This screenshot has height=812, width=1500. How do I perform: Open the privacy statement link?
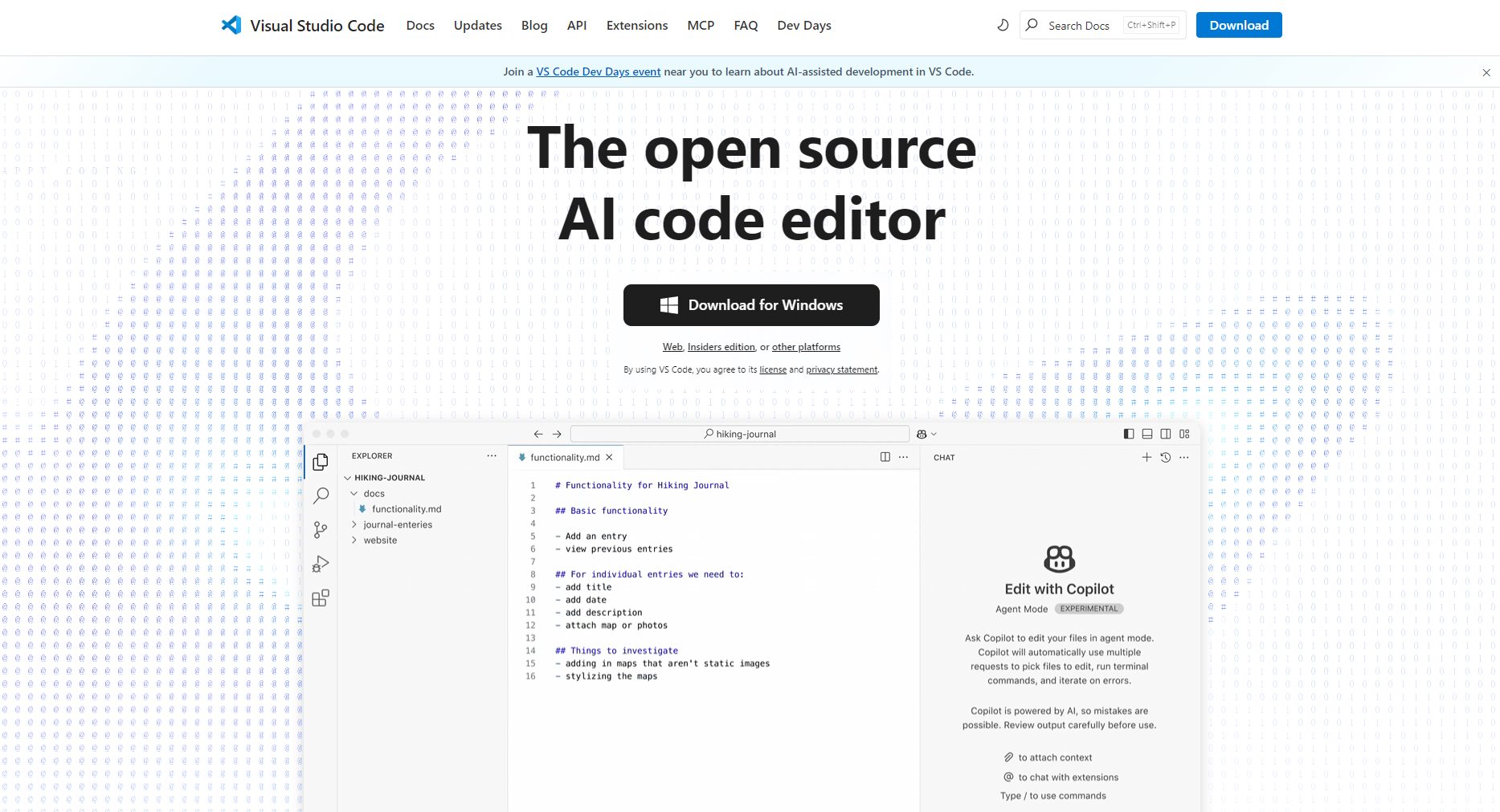point(842,369)
